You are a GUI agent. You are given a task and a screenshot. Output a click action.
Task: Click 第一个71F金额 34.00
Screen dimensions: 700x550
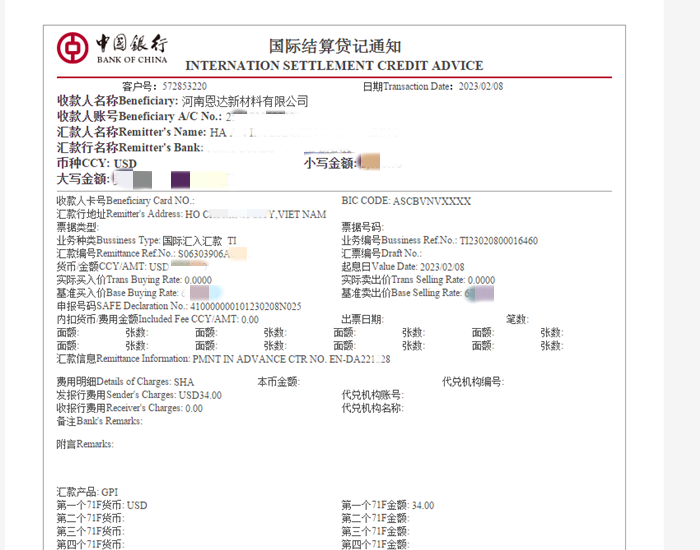[x=388, y=505]
